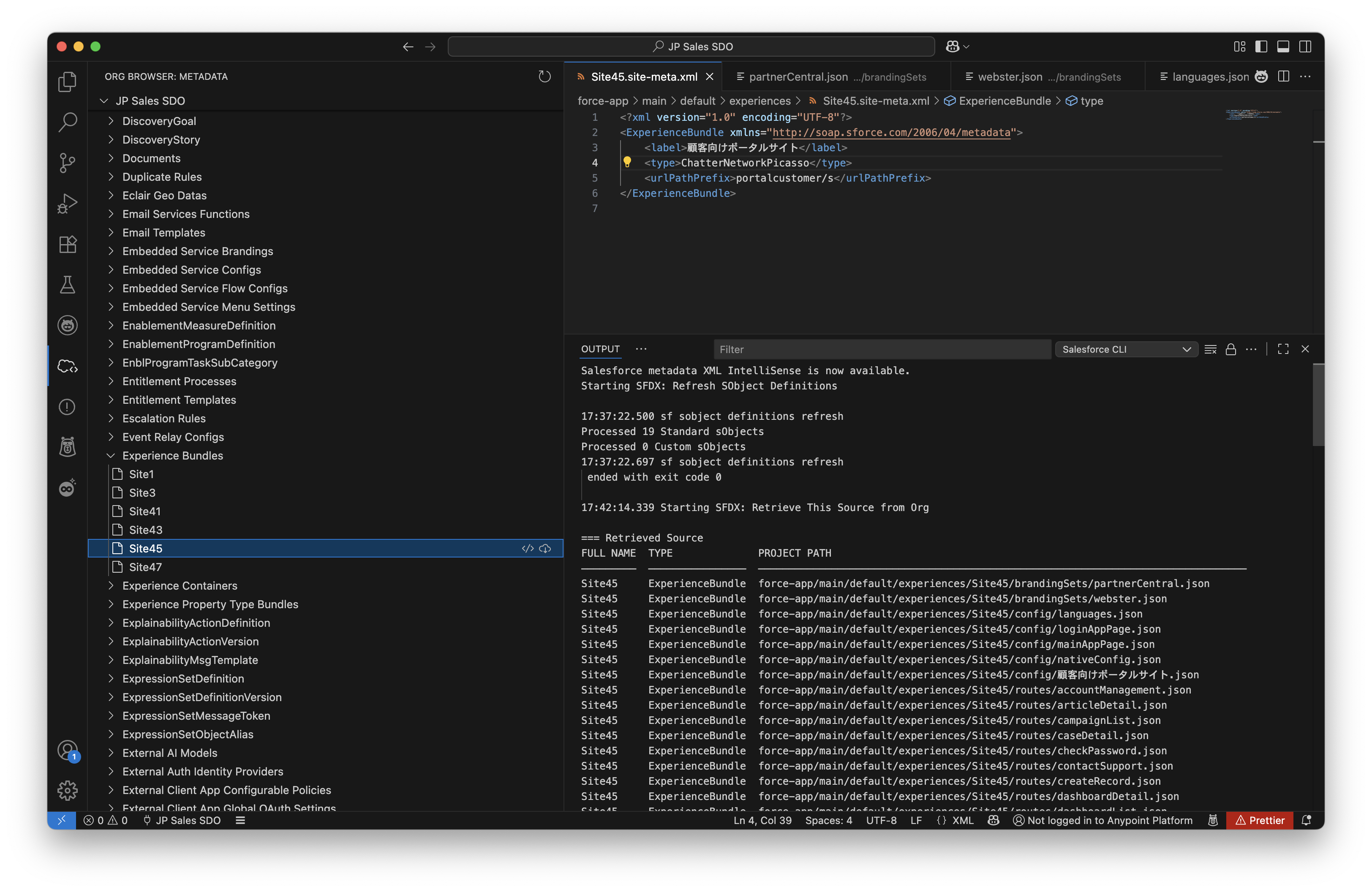Click the Prettier status bar button
Screen dimensions: 1372x892
click(1260, 820)
